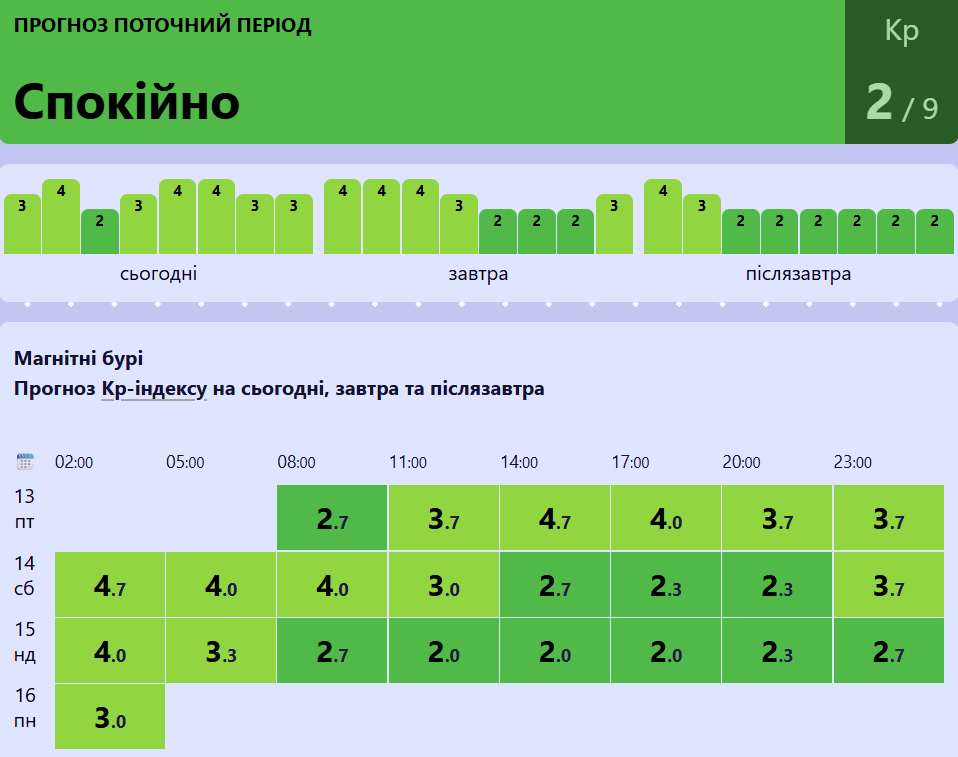Click the 23:00 column header
The width and height of the screenshot is (958, 757).
(853, 462)
